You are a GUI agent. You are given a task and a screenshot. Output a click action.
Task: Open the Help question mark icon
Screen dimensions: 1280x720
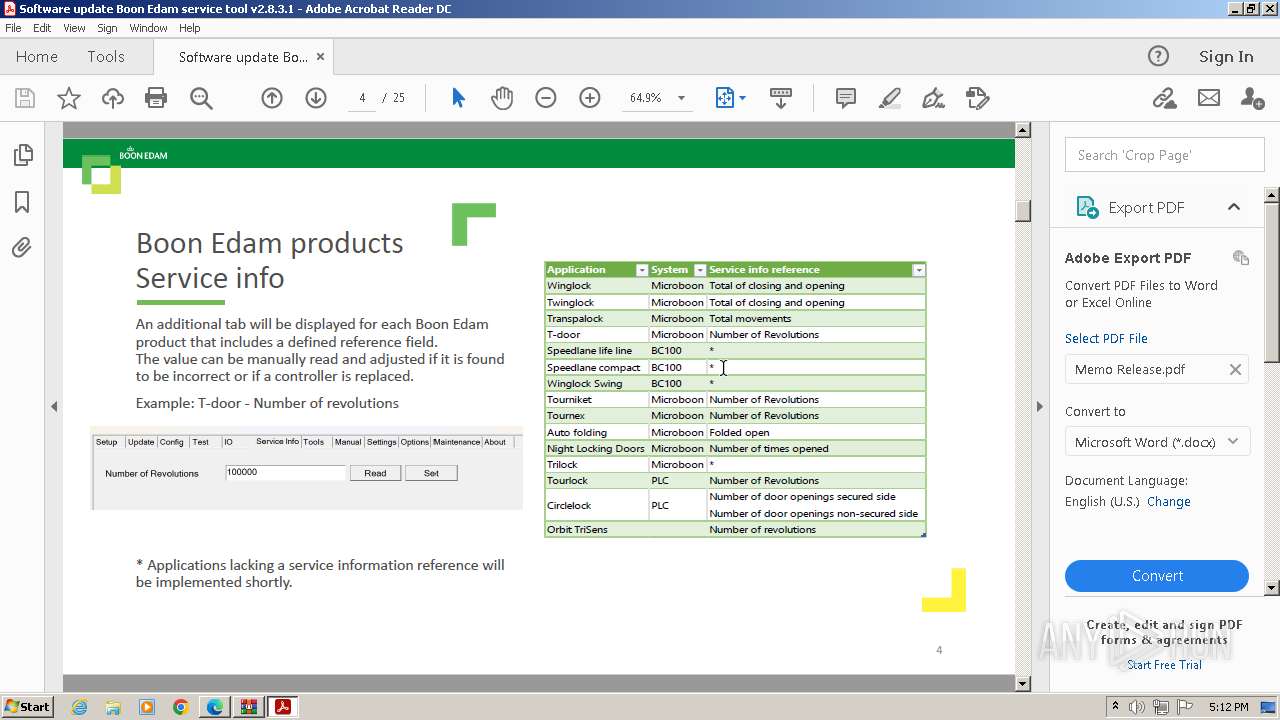click(1158, 56)
